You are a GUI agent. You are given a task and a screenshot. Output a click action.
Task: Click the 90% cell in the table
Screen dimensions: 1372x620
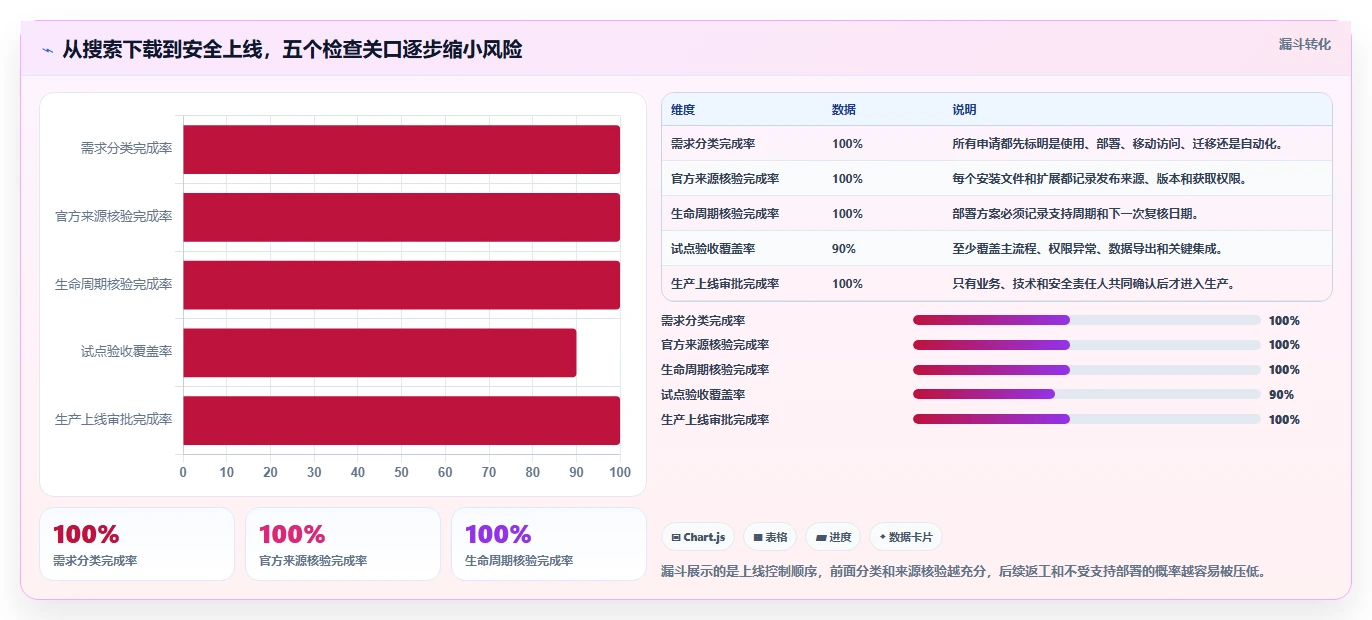point(844,249)
